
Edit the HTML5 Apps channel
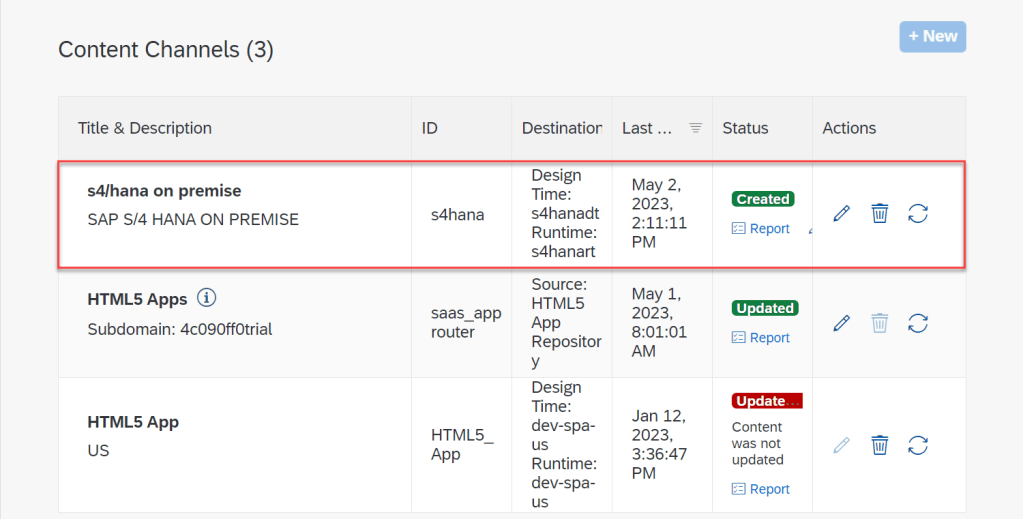click(x=841, y=322)
